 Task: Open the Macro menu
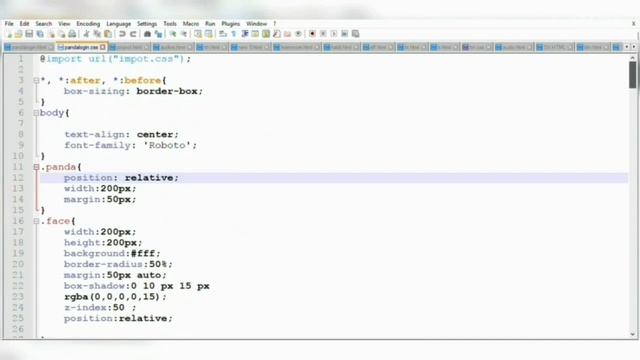(191, 24)
